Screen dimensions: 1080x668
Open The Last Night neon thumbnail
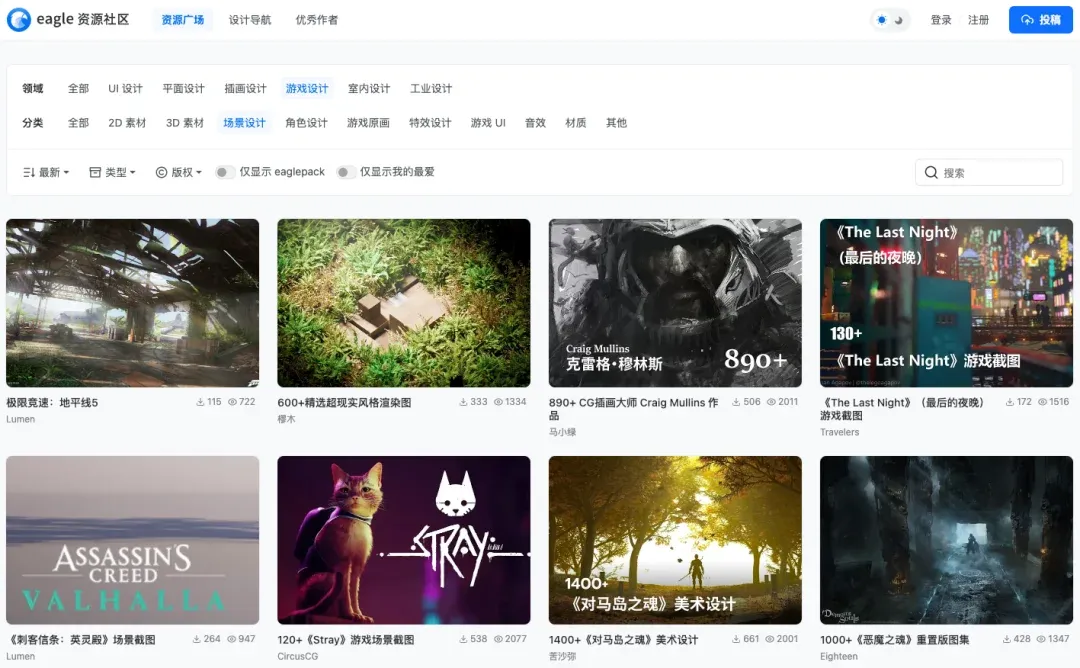point(946,303)
